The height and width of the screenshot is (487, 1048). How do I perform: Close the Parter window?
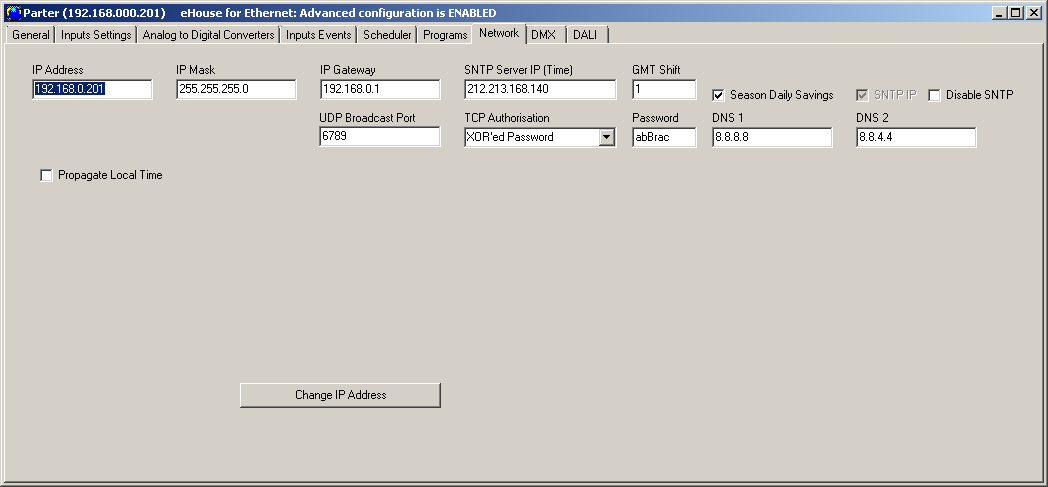[1034, 13]
